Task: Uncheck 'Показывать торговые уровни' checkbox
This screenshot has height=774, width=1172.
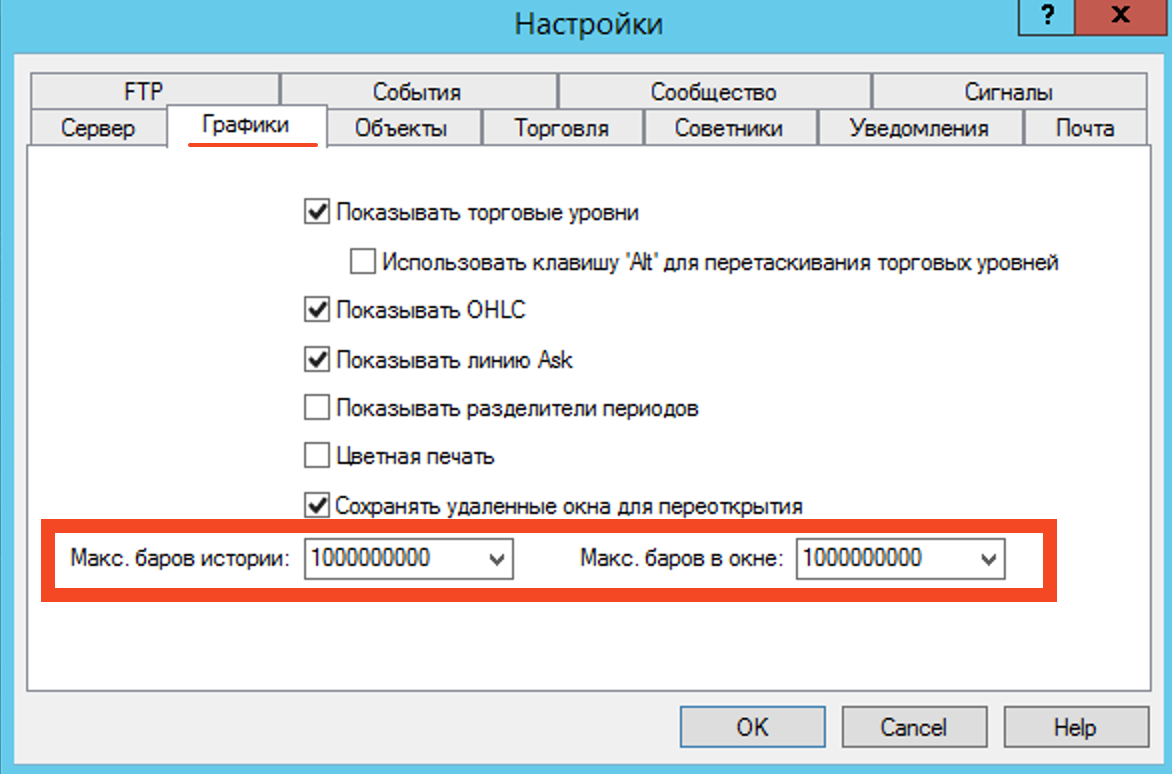Action: coord(317,212)
